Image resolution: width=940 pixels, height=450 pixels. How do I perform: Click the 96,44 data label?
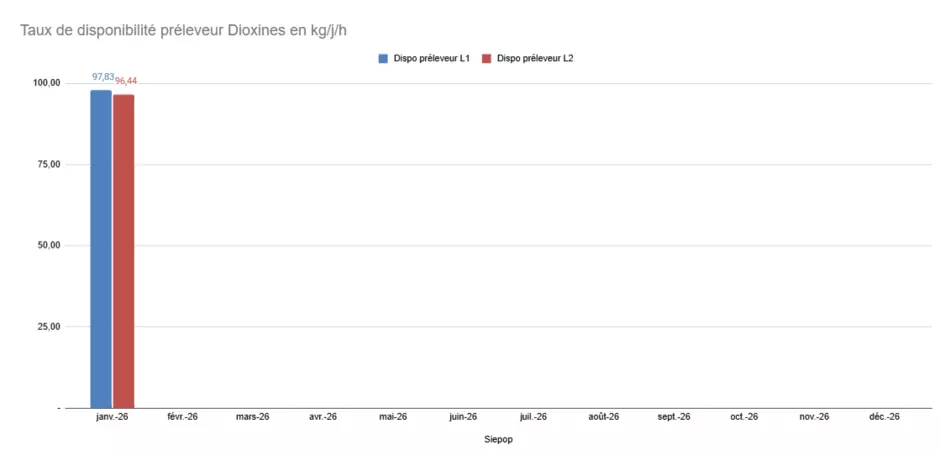[126, 81]
